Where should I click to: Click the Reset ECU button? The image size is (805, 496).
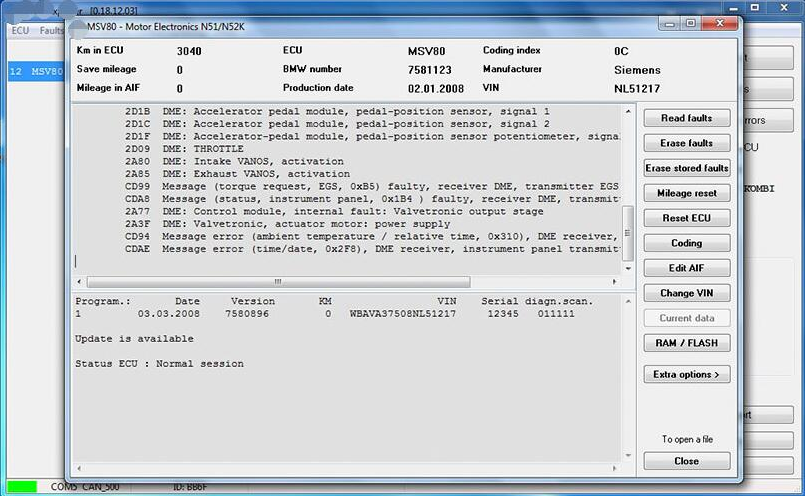coord(686,218)
